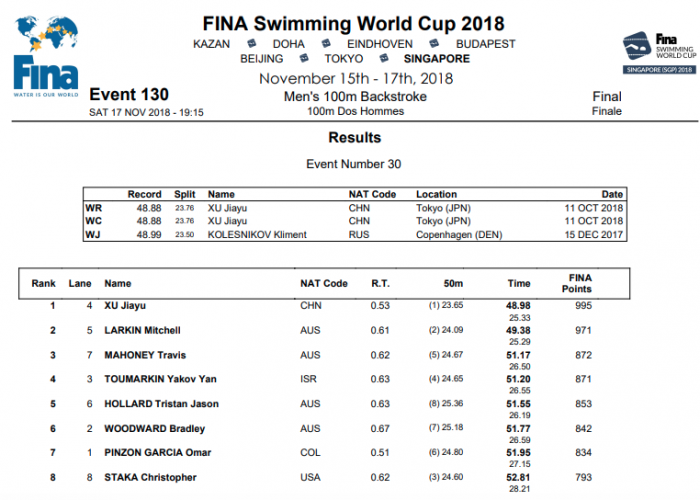Click the separator icon between BEIJING and TOKYO
The width and height of the screenshot is (700, 500).
(304, 59)
